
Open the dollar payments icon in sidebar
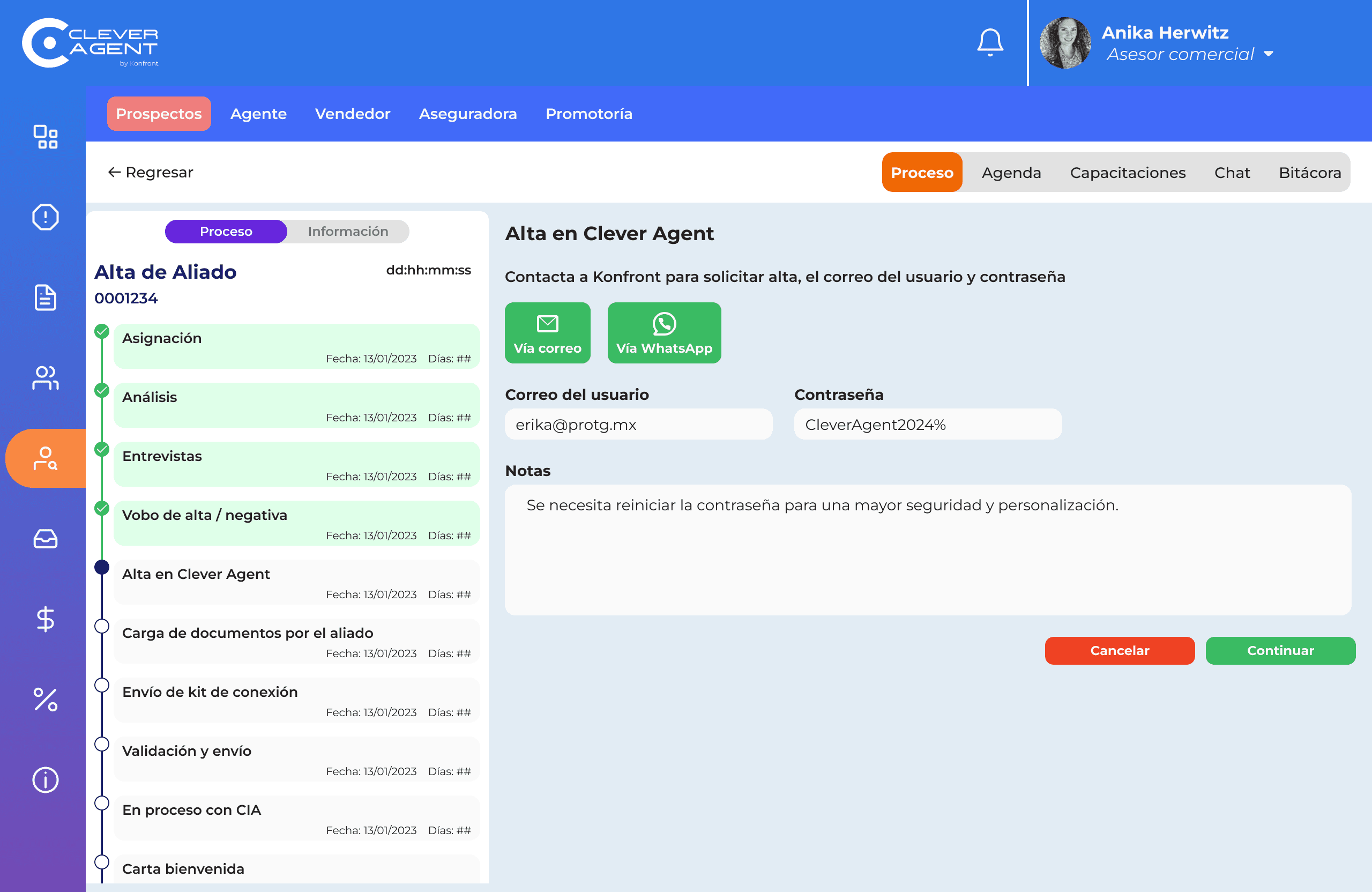click(x=46, y=619)
